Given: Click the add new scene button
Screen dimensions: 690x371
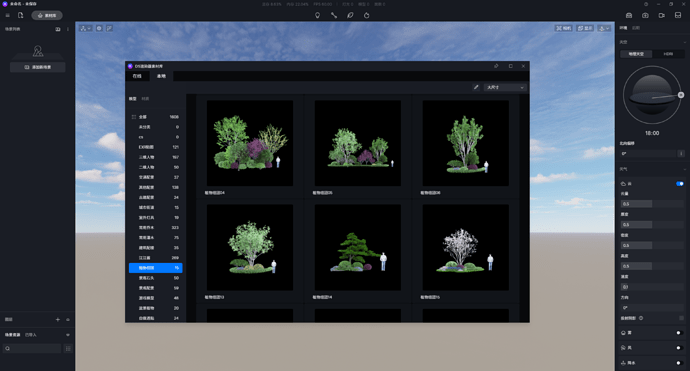Looking at the screenshot, I should coord(38,67).
